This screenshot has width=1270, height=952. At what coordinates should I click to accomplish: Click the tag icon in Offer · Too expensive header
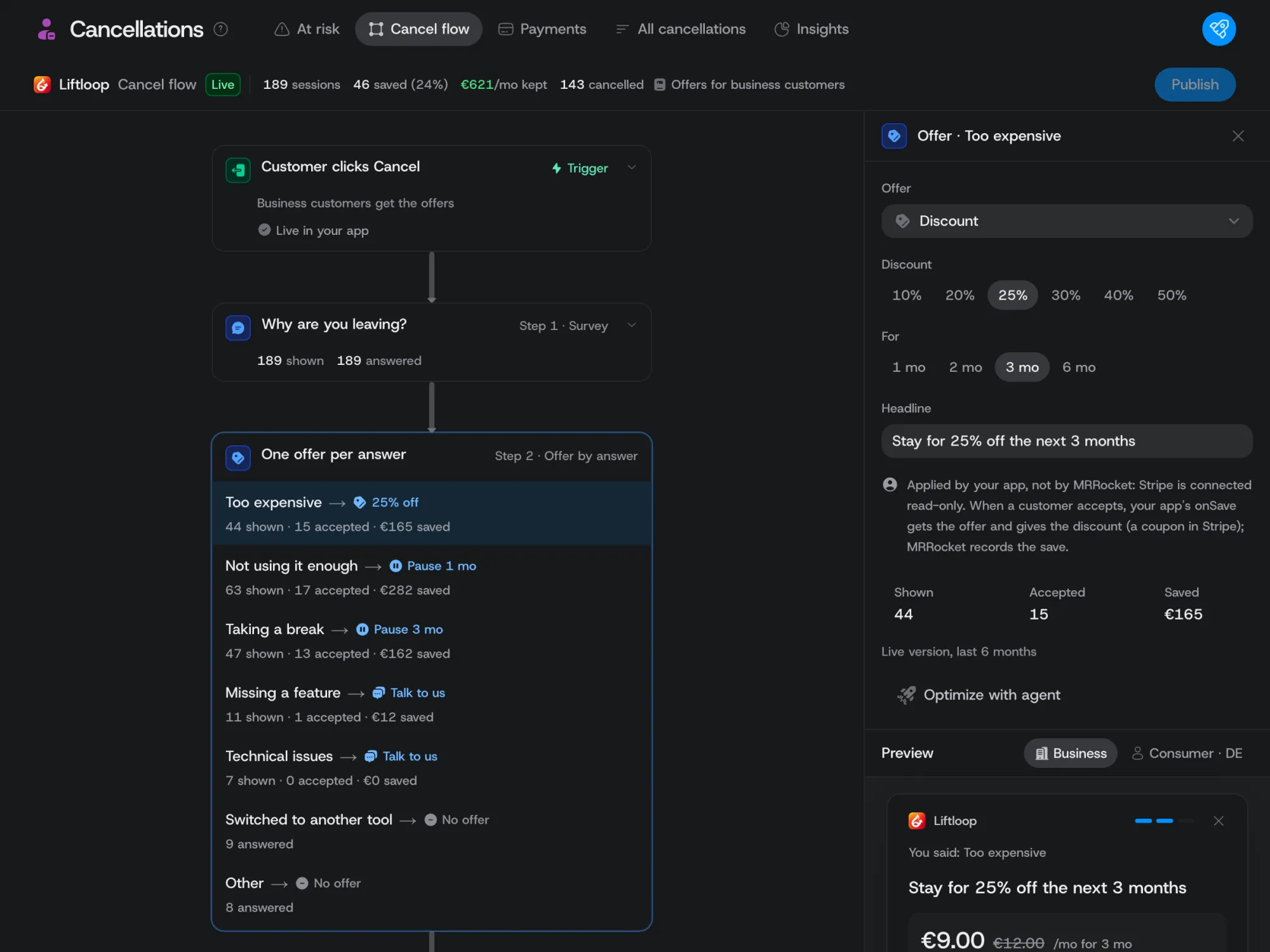[x=894, y=136]
